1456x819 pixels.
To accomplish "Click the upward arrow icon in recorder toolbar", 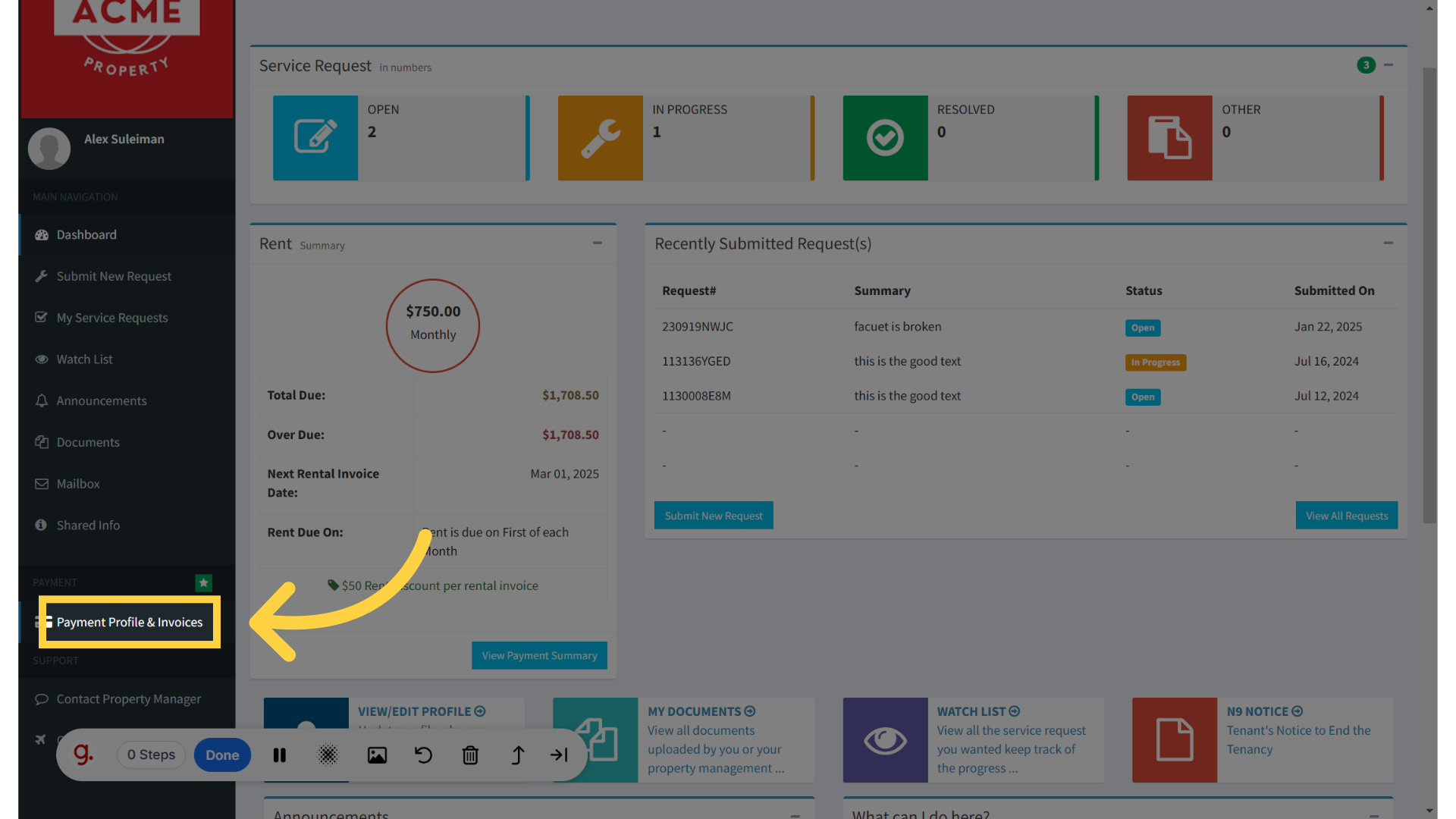I will coord(518,755).
